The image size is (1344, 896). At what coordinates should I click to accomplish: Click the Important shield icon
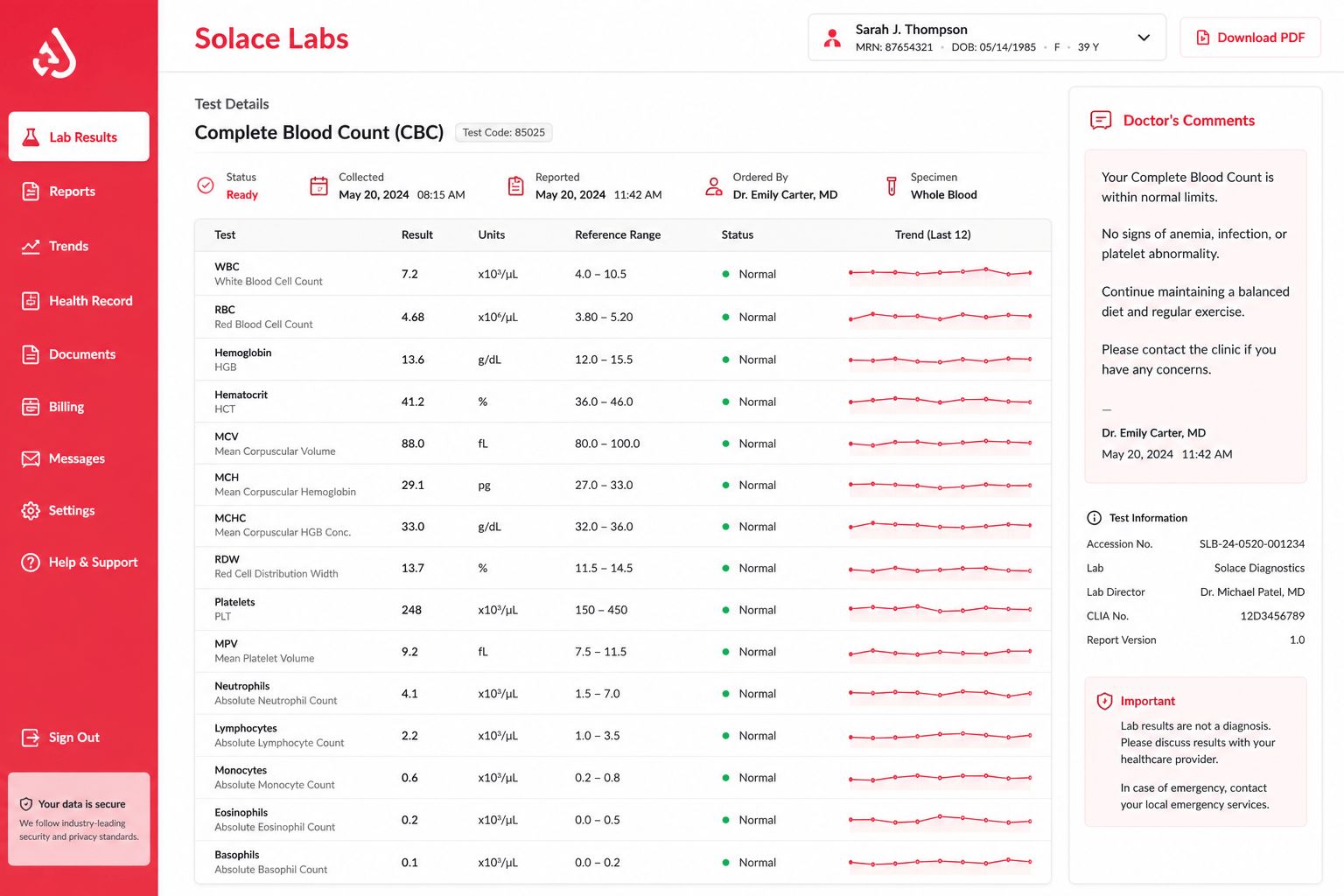pyautogui.click(x=1104, y=702)
